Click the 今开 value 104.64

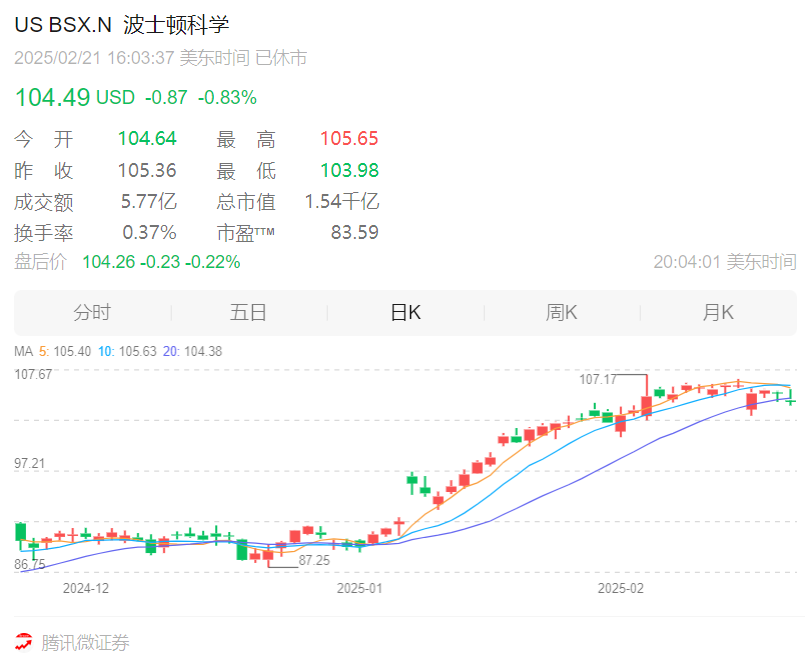(147, 139)
